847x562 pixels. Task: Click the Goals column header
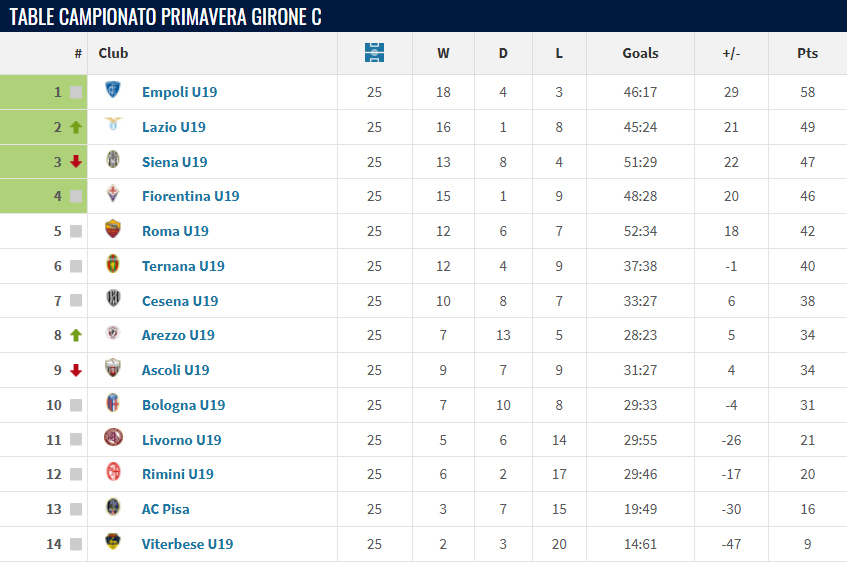(x=640, y=53)
